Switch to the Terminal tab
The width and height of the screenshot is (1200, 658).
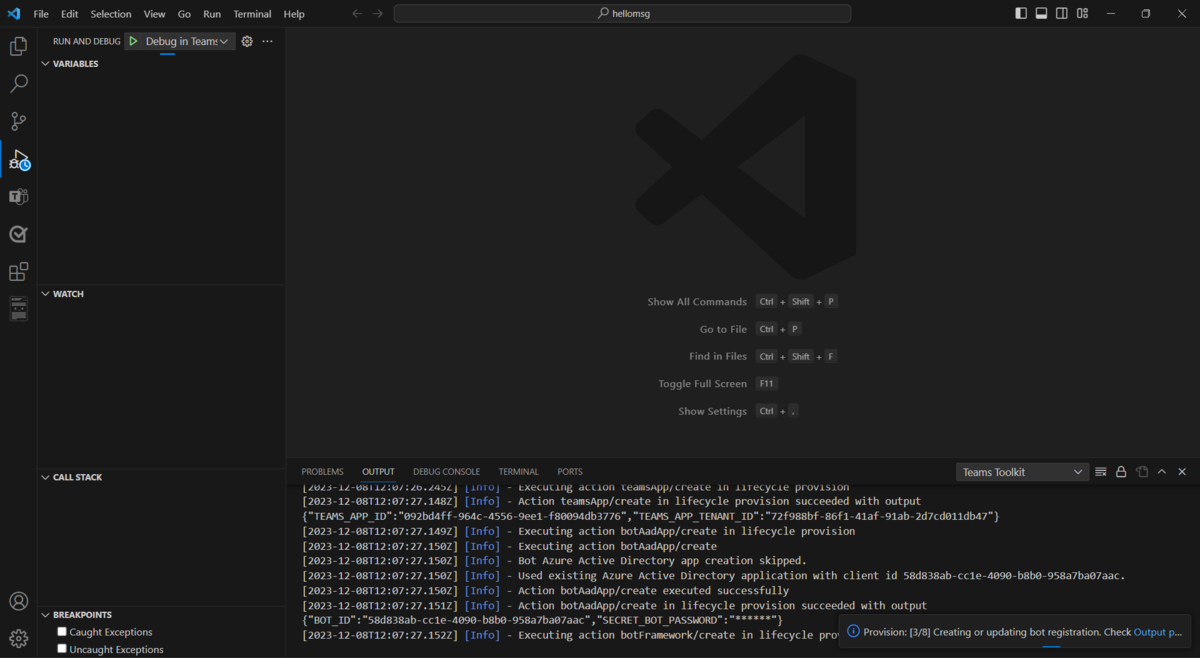tap(518, 472)
